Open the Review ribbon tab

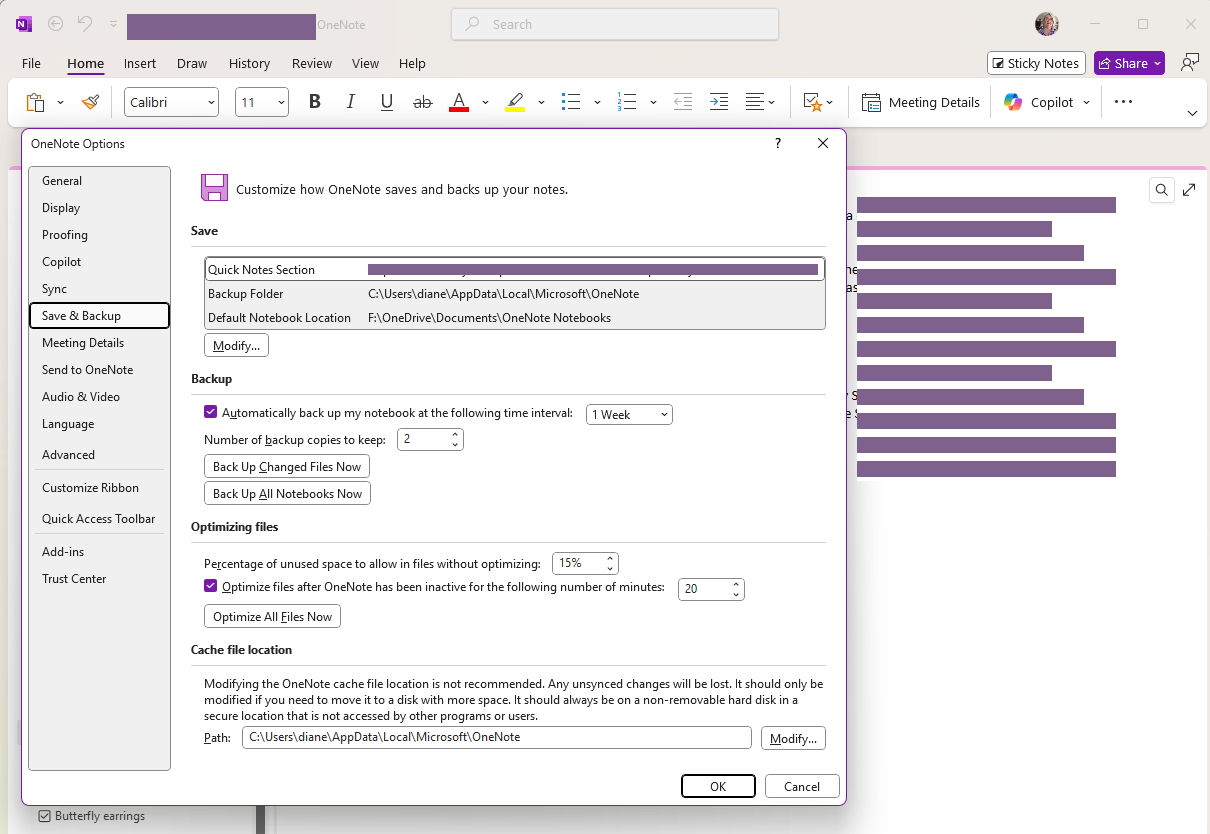pos(311,63)
